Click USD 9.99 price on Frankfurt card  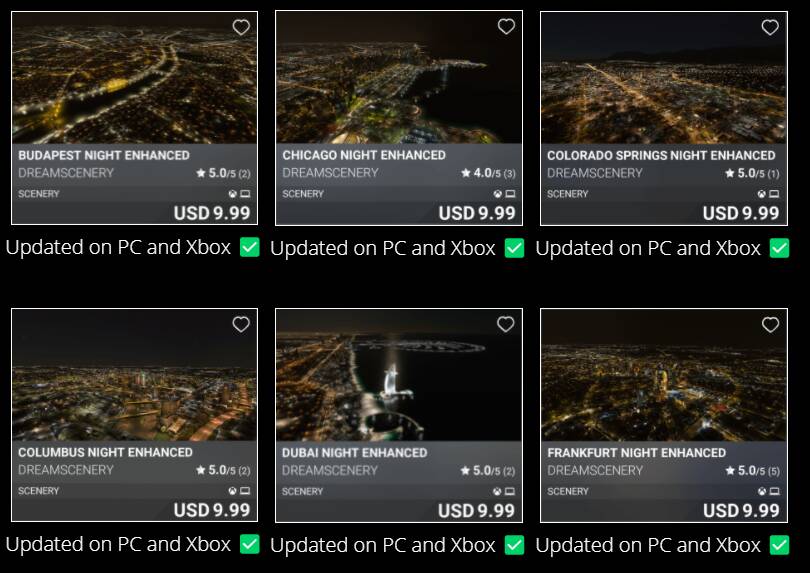click(741, 510)
